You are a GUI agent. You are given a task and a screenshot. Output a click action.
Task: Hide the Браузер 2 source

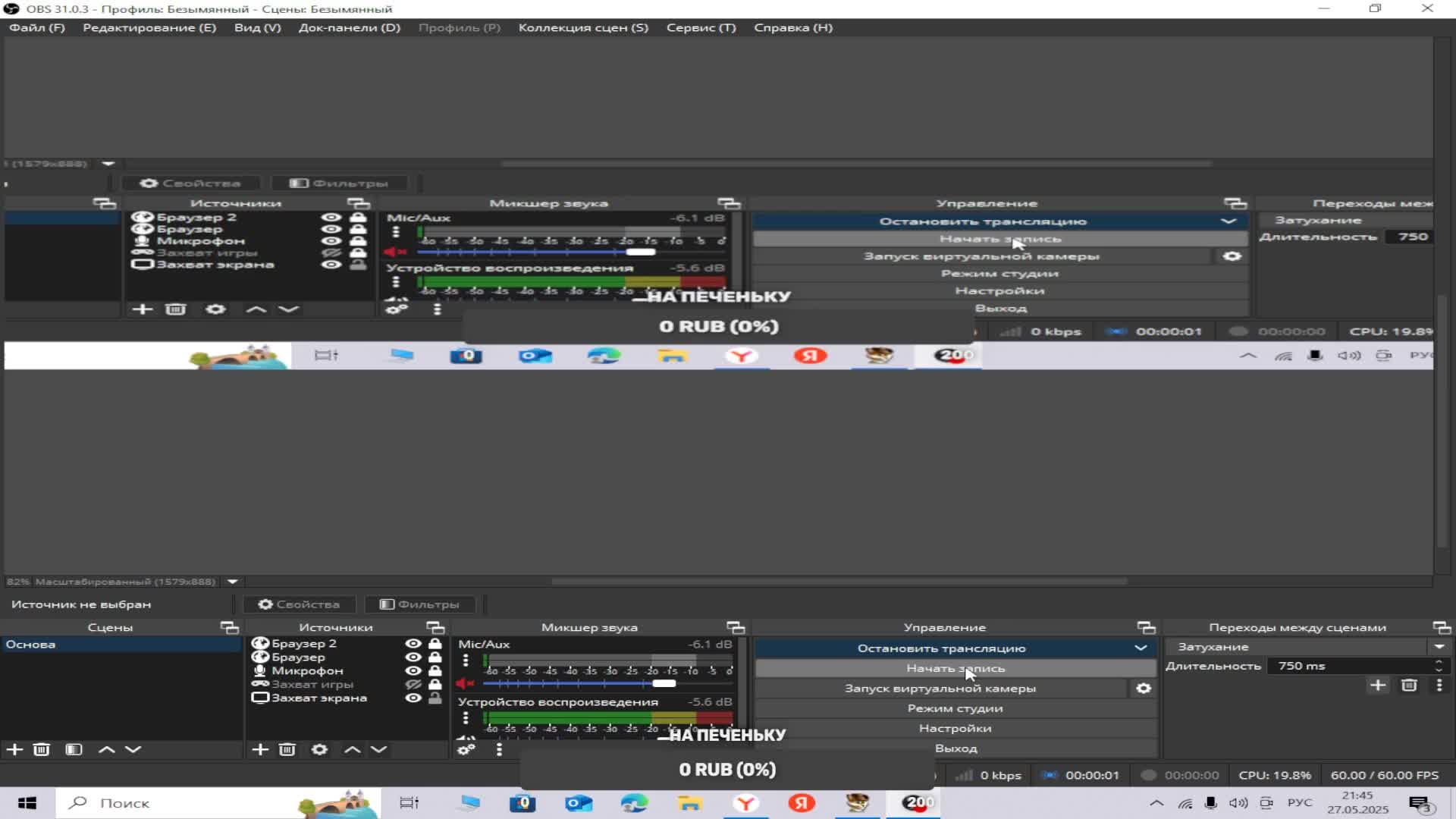pos(413,643)
